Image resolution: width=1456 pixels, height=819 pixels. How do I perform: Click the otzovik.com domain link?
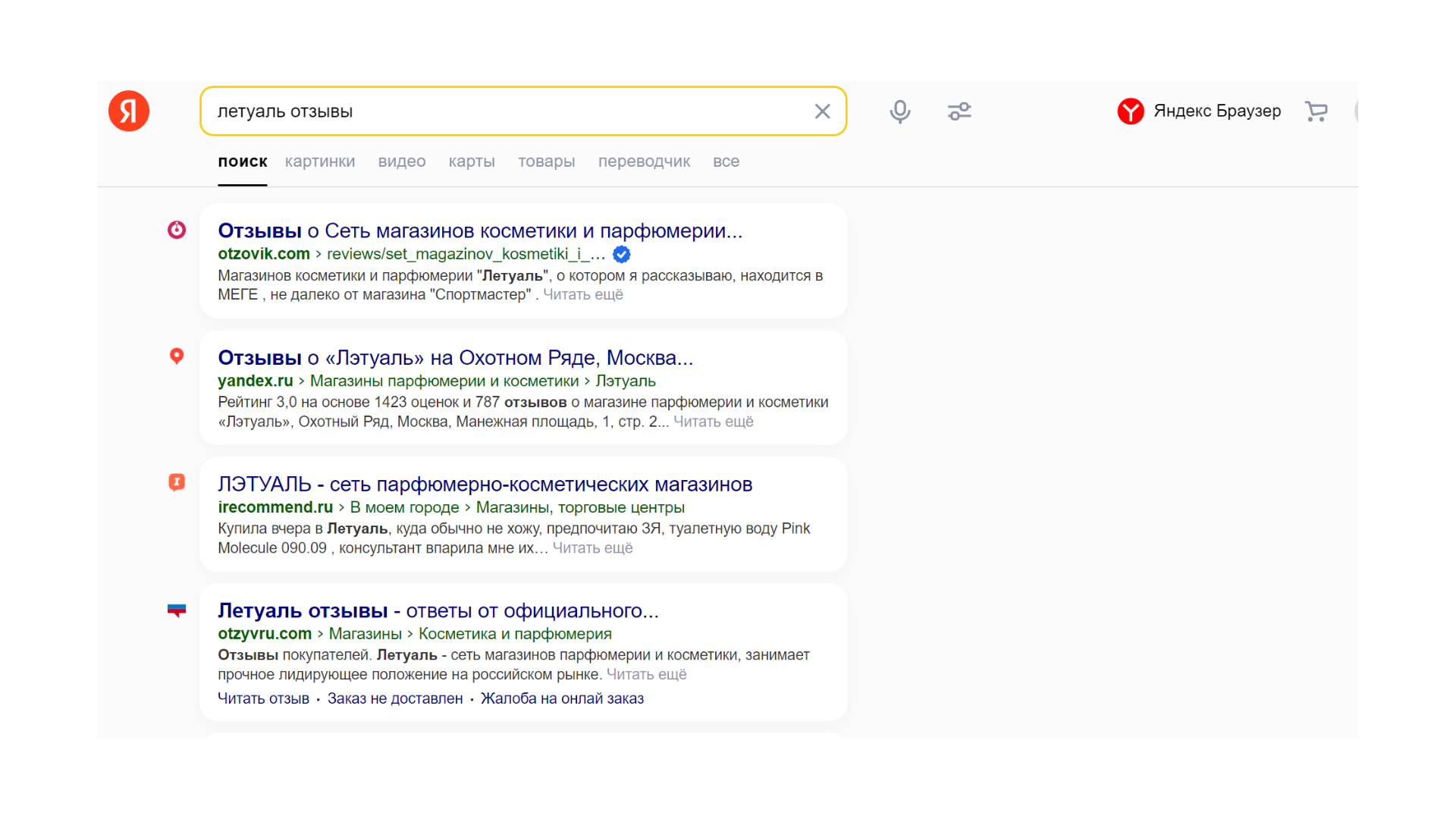click(x=264, y=254)
